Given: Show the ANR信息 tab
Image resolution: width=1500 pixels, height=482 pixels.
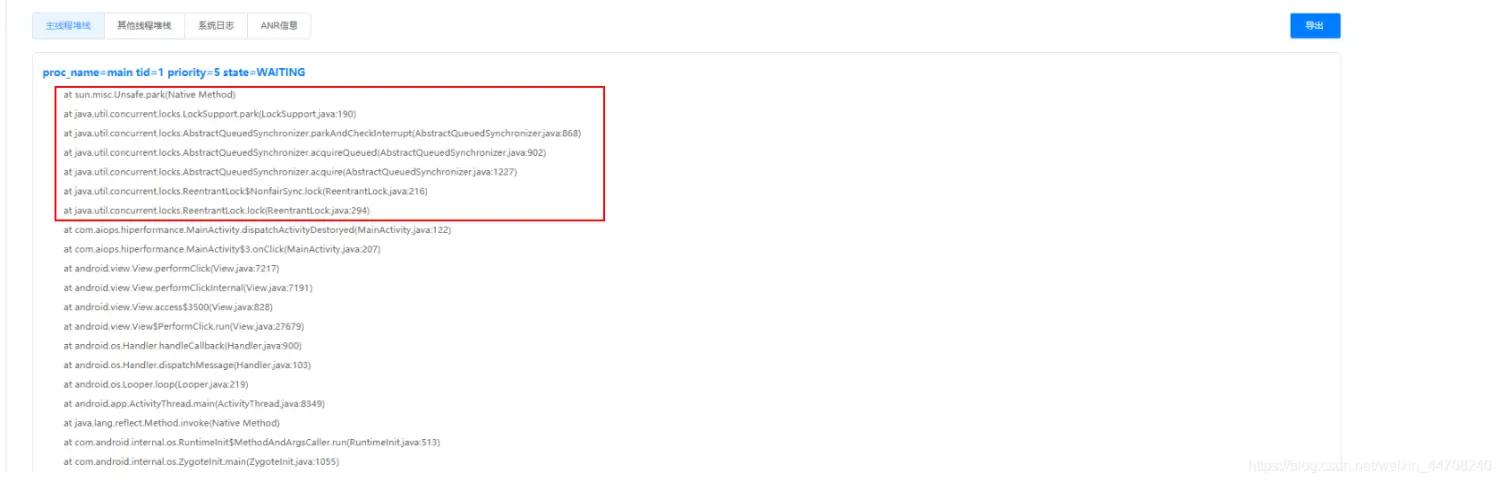Looking at the screenshot, I should tap(279, 26).
